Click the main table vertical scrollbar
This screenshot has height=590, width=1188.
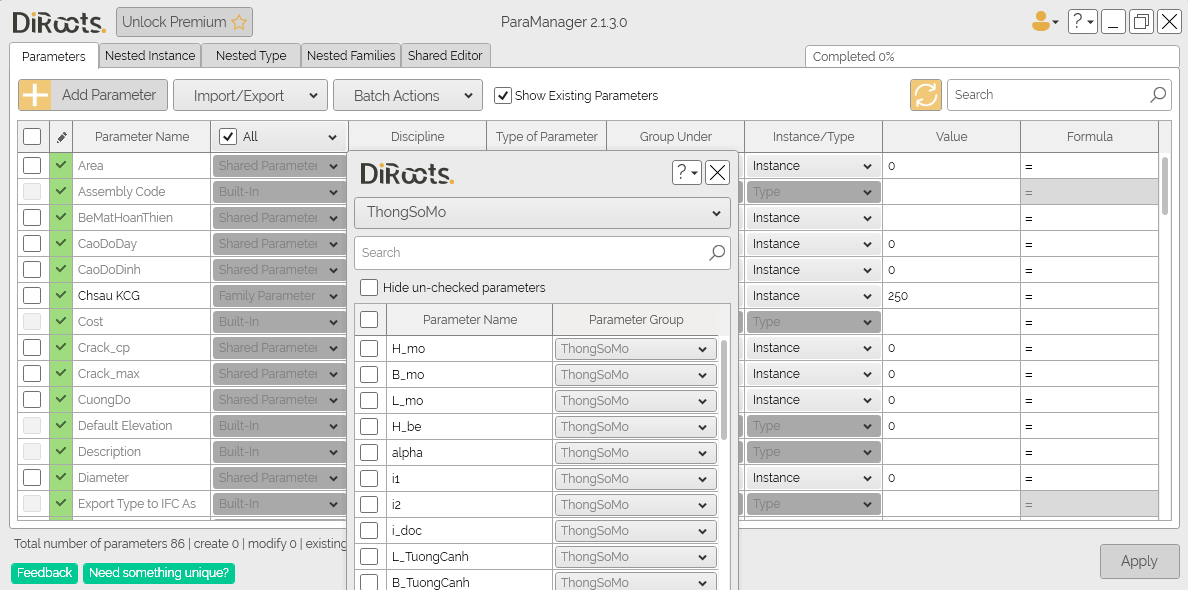pyautogui.click(x=1164, y=186)
